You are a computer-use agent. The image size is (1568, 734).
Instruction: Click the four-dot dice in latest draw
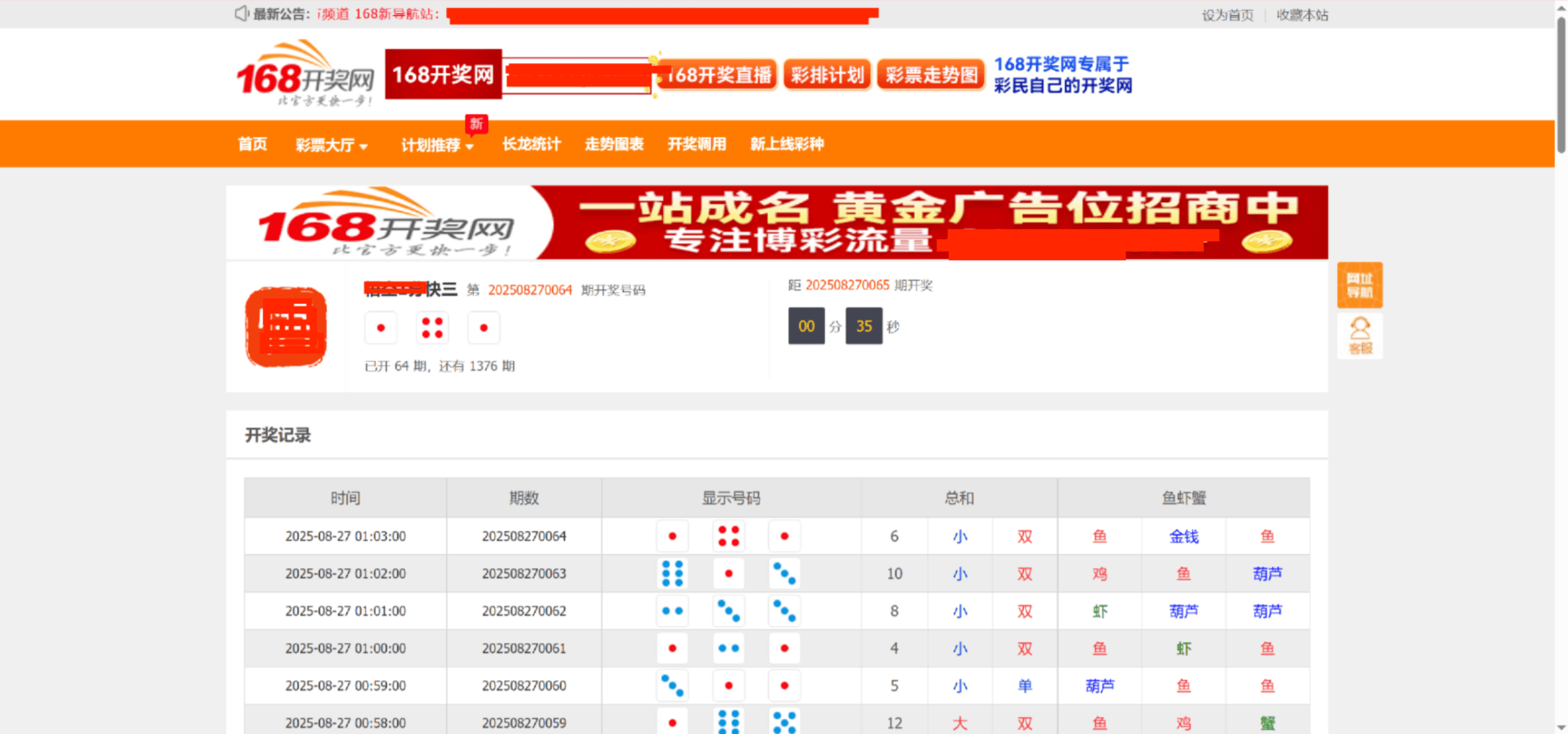point(432,328)
